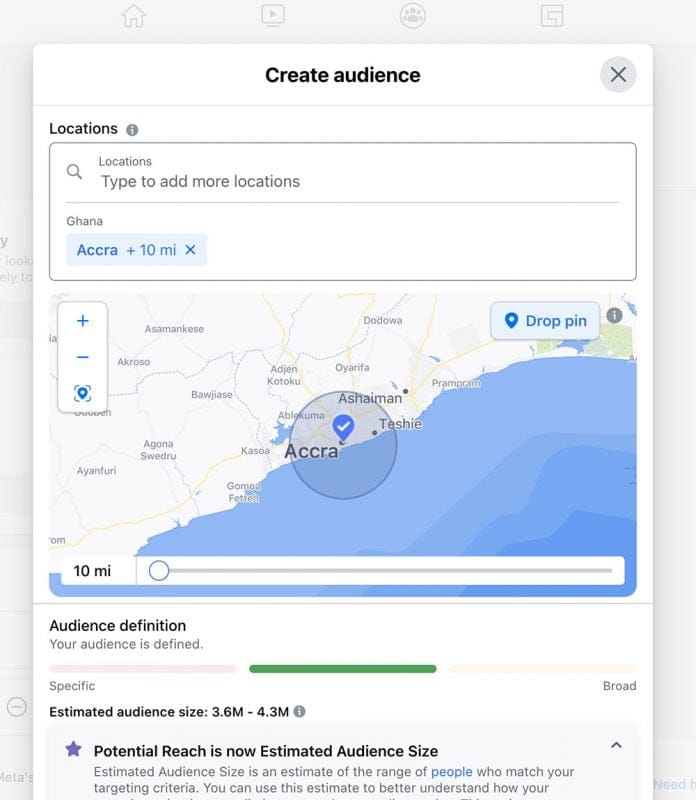The width and height of the screenshot is (696, 800).
Task: Click Prampram label on the map
Action: coord(456,383)
